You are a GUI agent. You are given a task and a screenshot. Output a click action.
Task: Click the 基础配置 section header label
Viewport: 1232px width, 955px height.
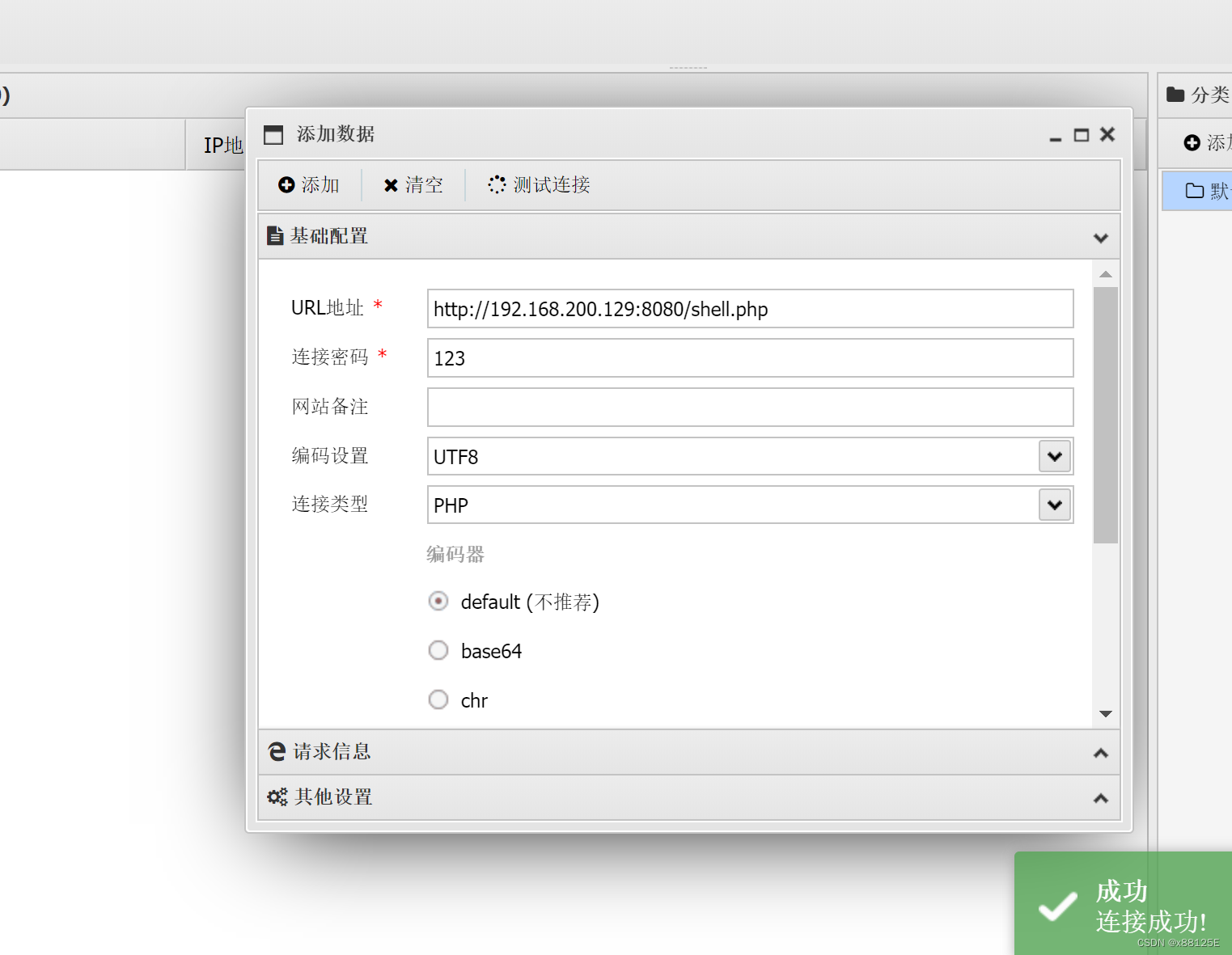329,236
